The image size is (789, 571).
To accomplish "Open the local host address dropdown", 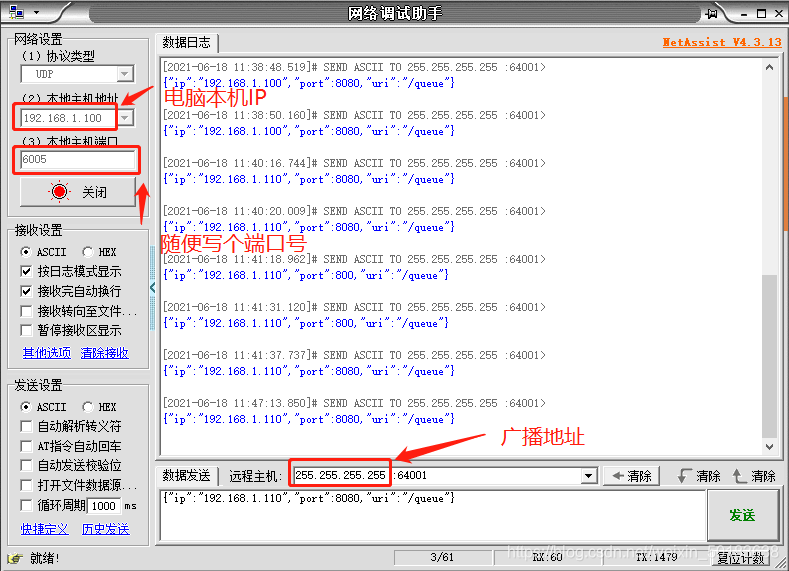I will point(125,118).
